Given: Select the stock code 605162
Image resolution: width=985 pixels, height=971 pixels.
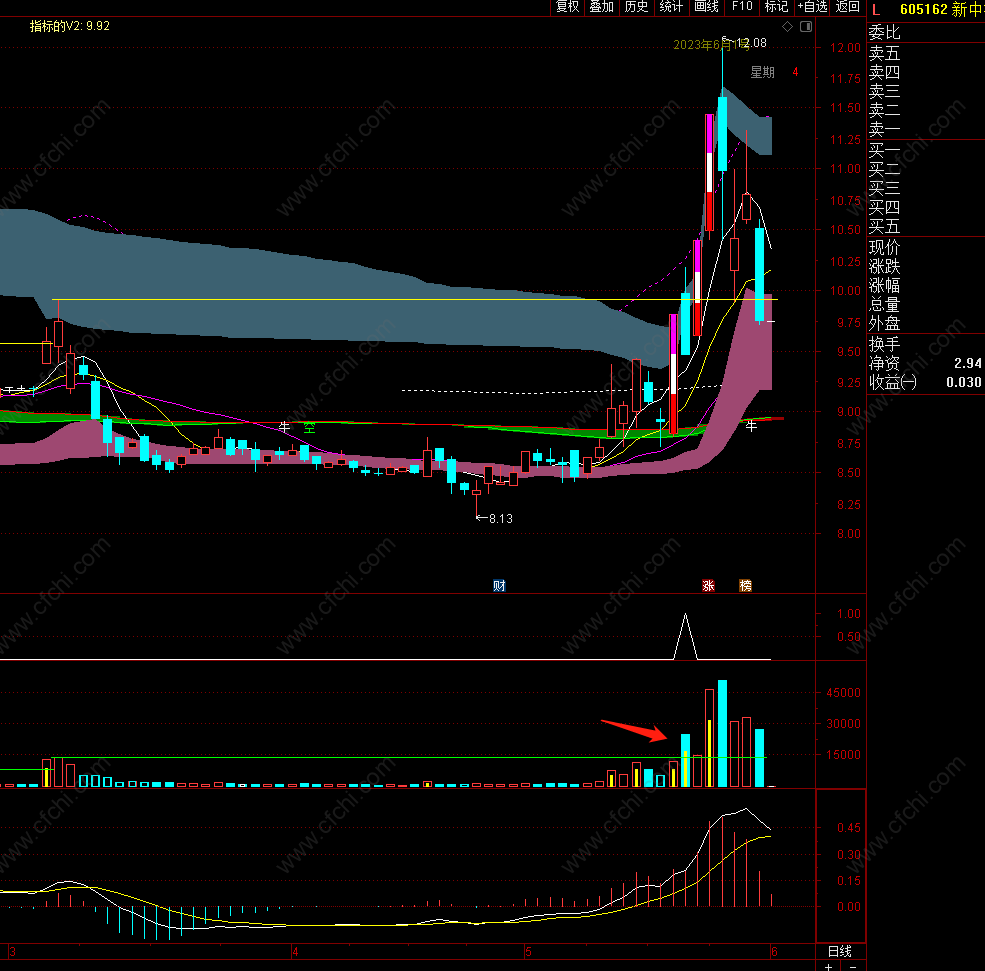Looking at the screenshot, I should (923, 9).
